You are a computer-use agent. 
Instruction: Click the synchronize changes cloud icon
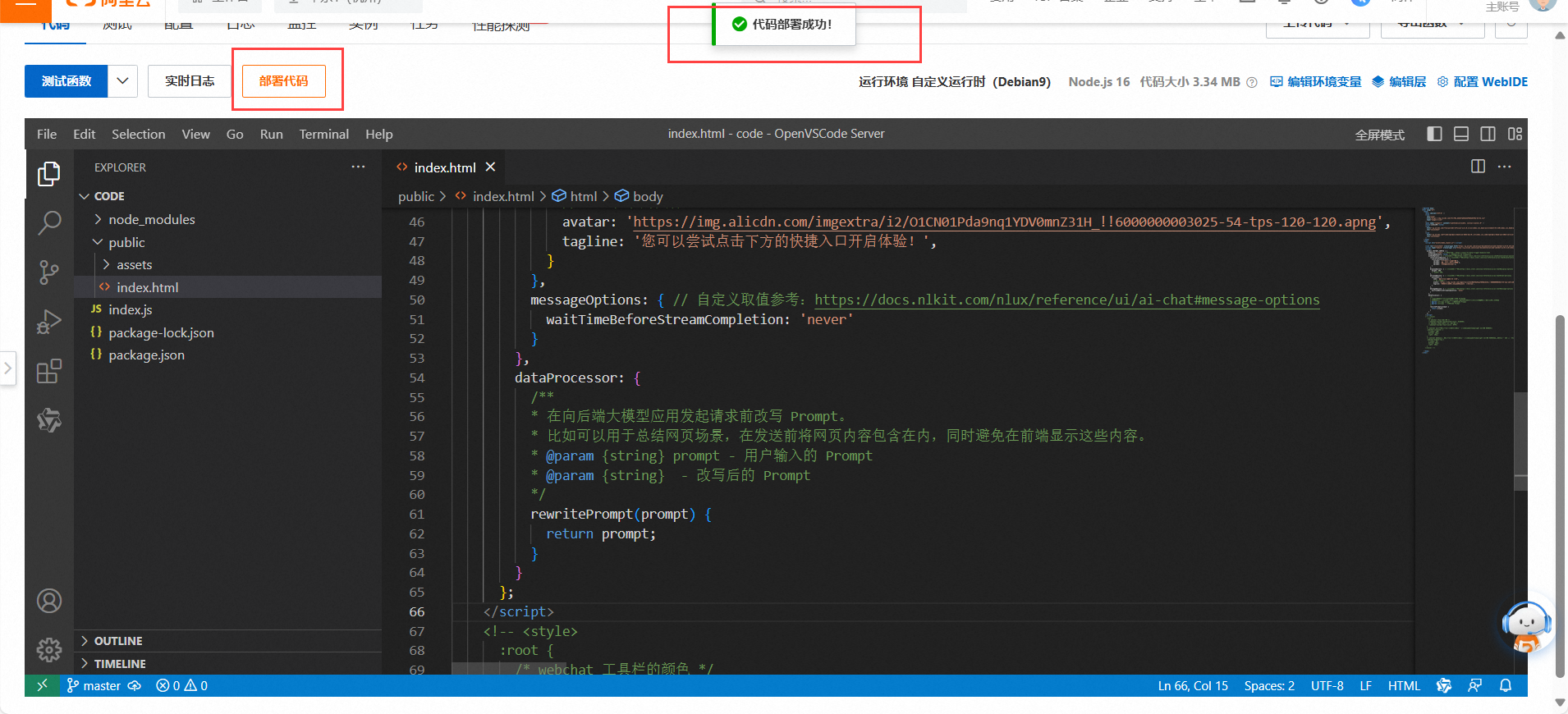pyautogui.click(x=135, y=685)
